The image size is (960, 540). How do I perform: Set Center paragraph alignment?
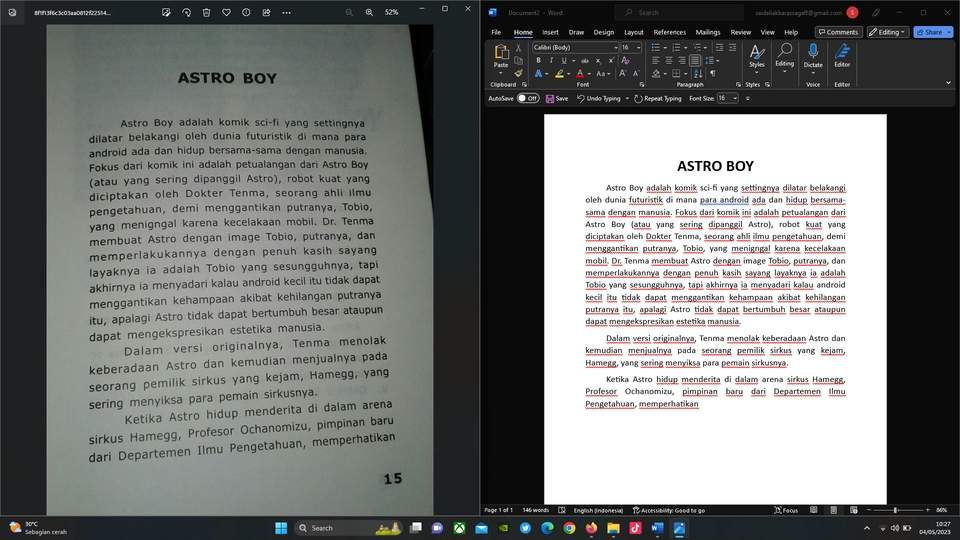pos(669,61)
